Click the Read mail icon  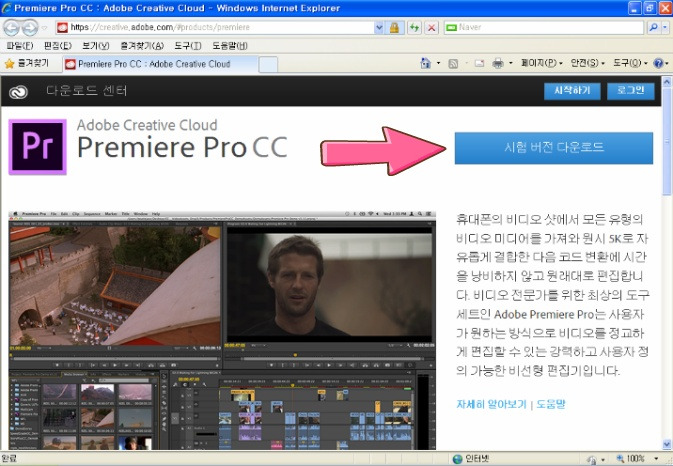click(x=479, y=64)
